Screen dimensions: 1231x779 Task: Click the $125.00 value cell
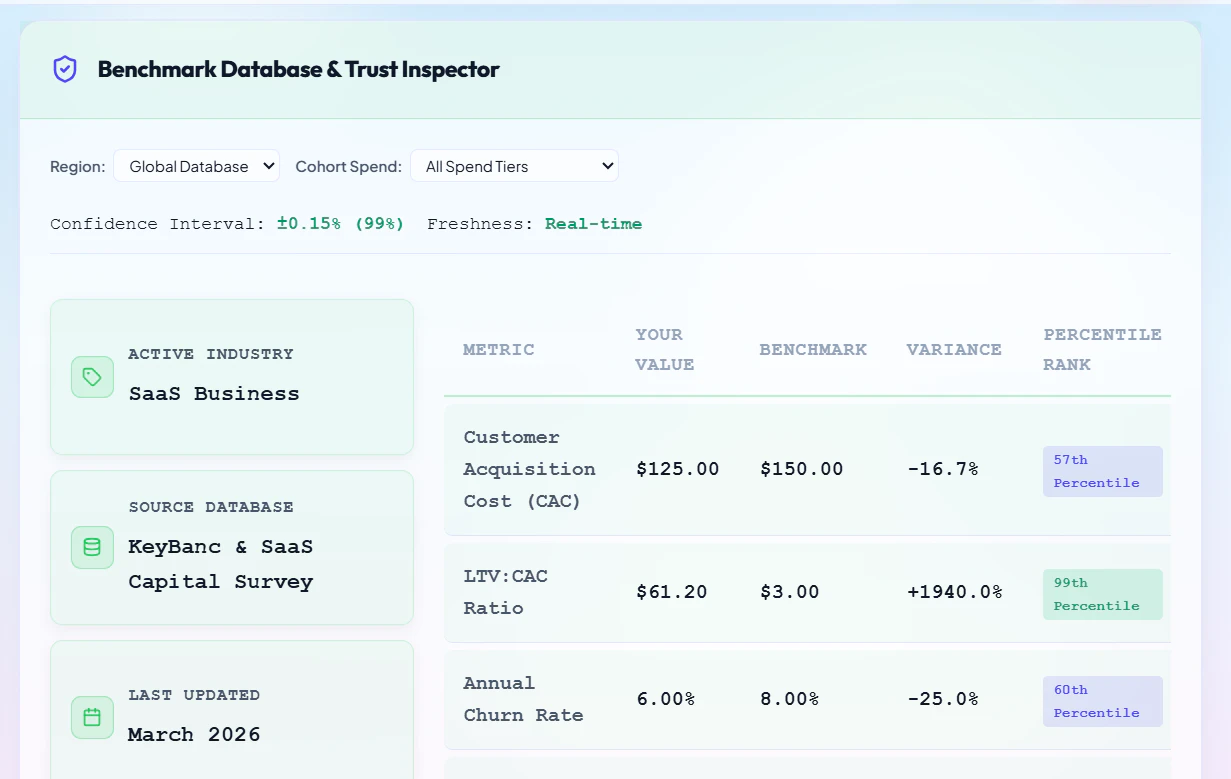pos(677,469)
